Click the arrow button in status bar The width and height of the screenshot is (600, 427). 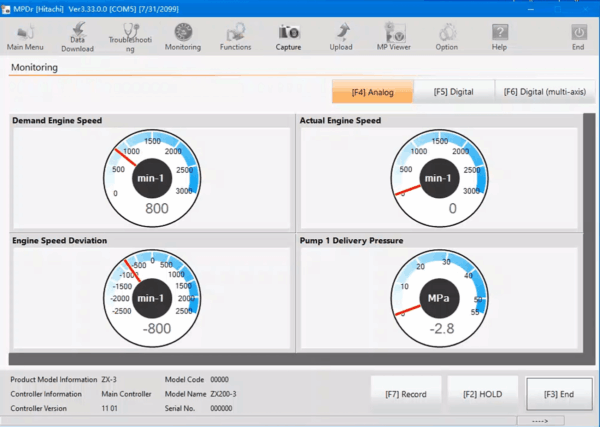[554, 420]
